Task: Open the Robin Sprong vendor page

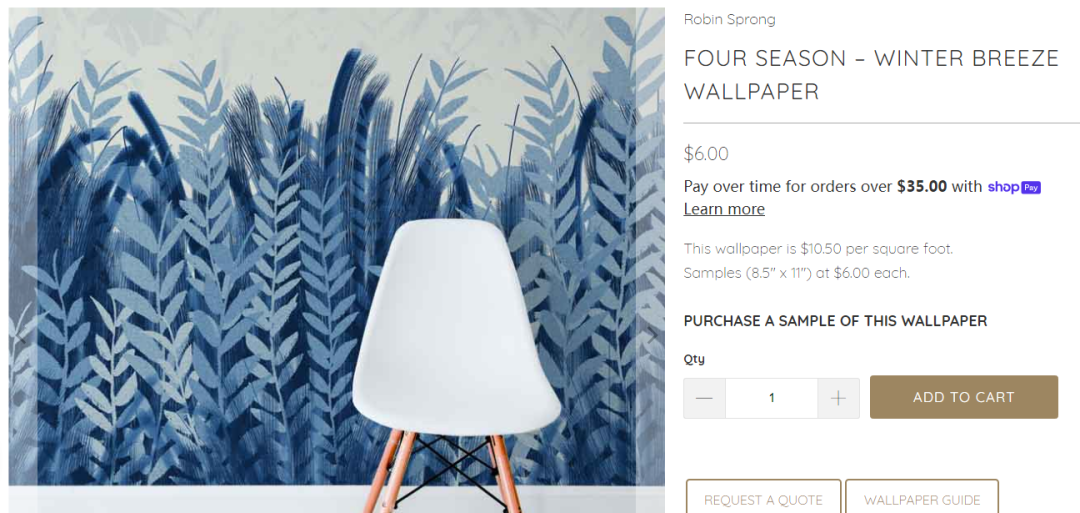Action: point(729,19)
